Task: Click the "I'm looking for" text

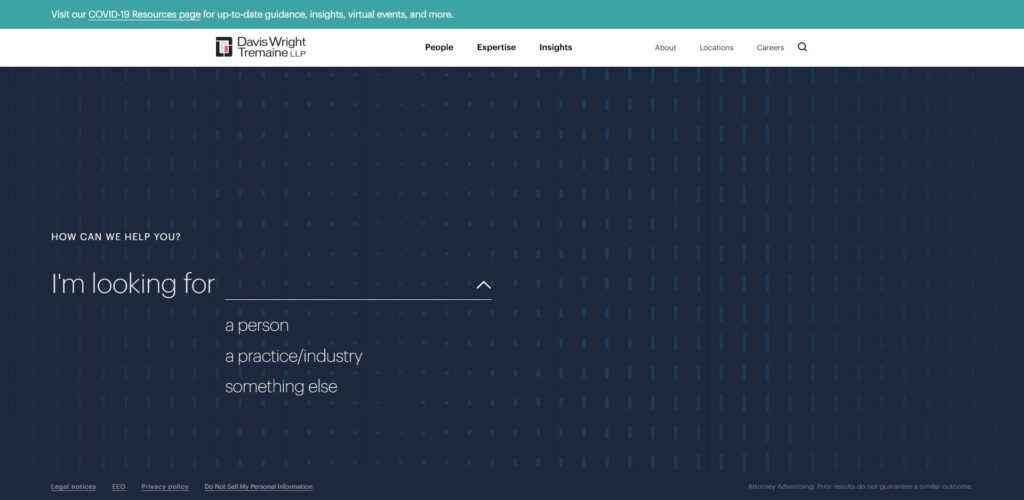Action: pos(133,285)
